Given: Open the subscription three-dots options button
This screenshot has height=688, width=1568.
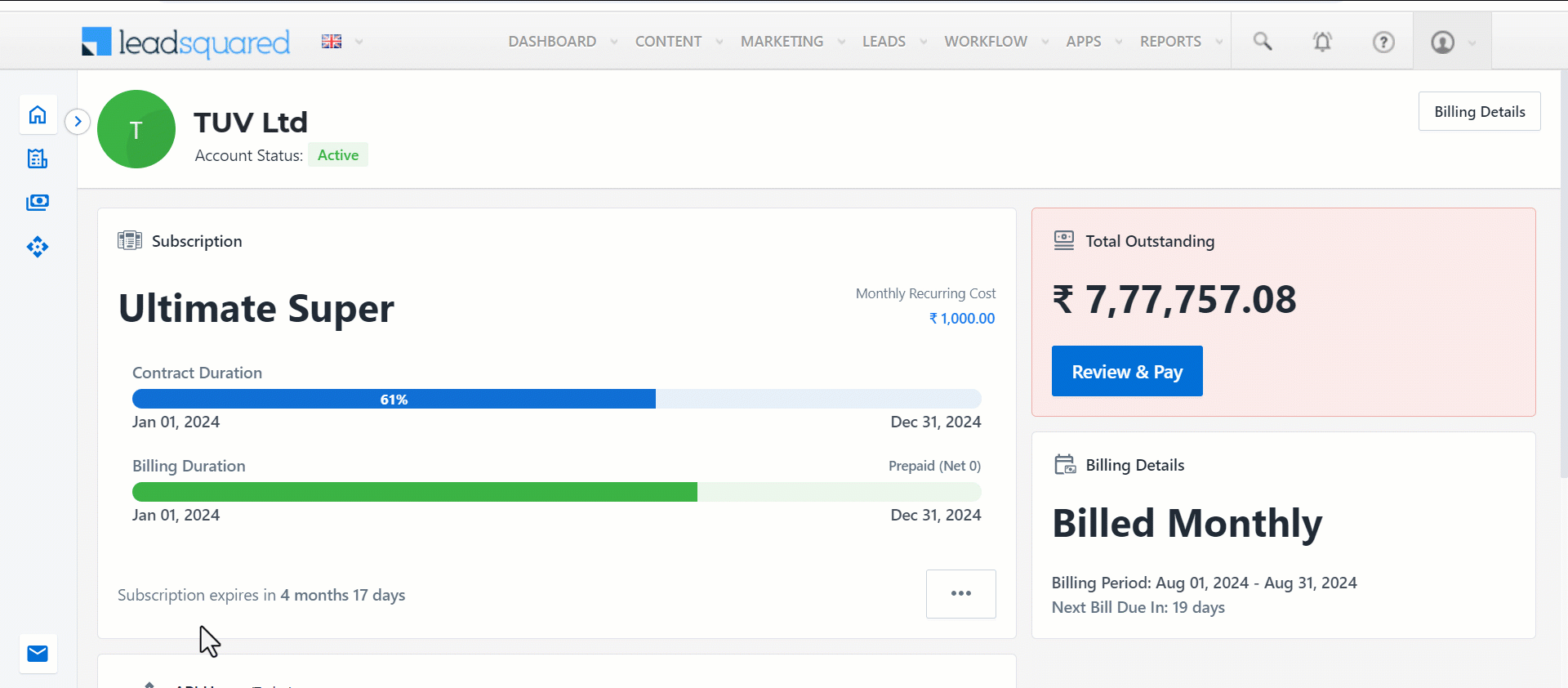Looking at the screenshot, I should [960, 593].
